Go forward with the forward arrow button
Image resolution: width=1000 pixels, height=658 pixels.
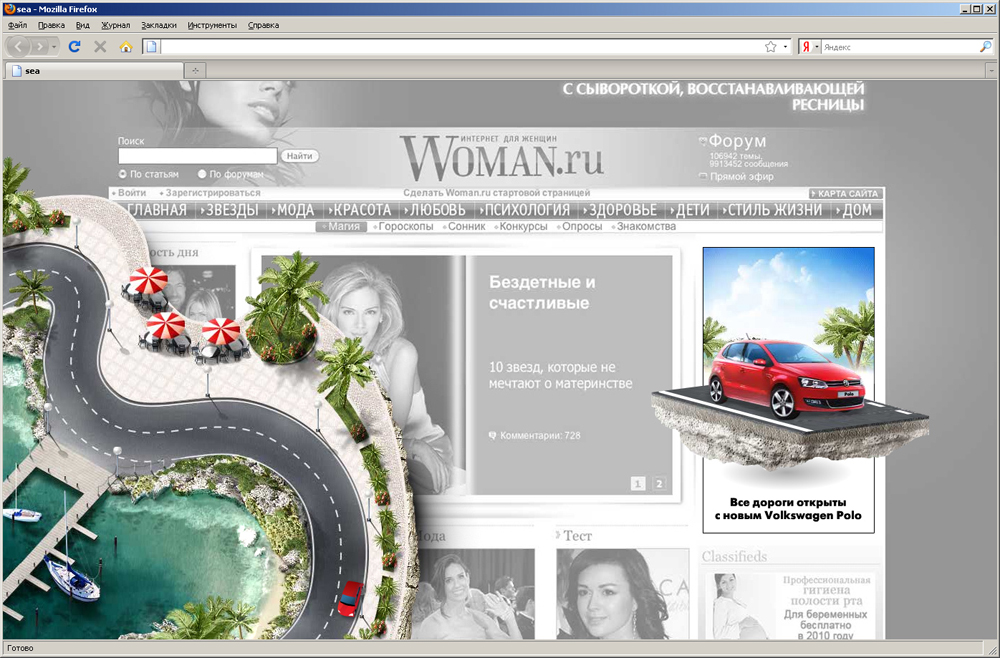tap(39, 47)
